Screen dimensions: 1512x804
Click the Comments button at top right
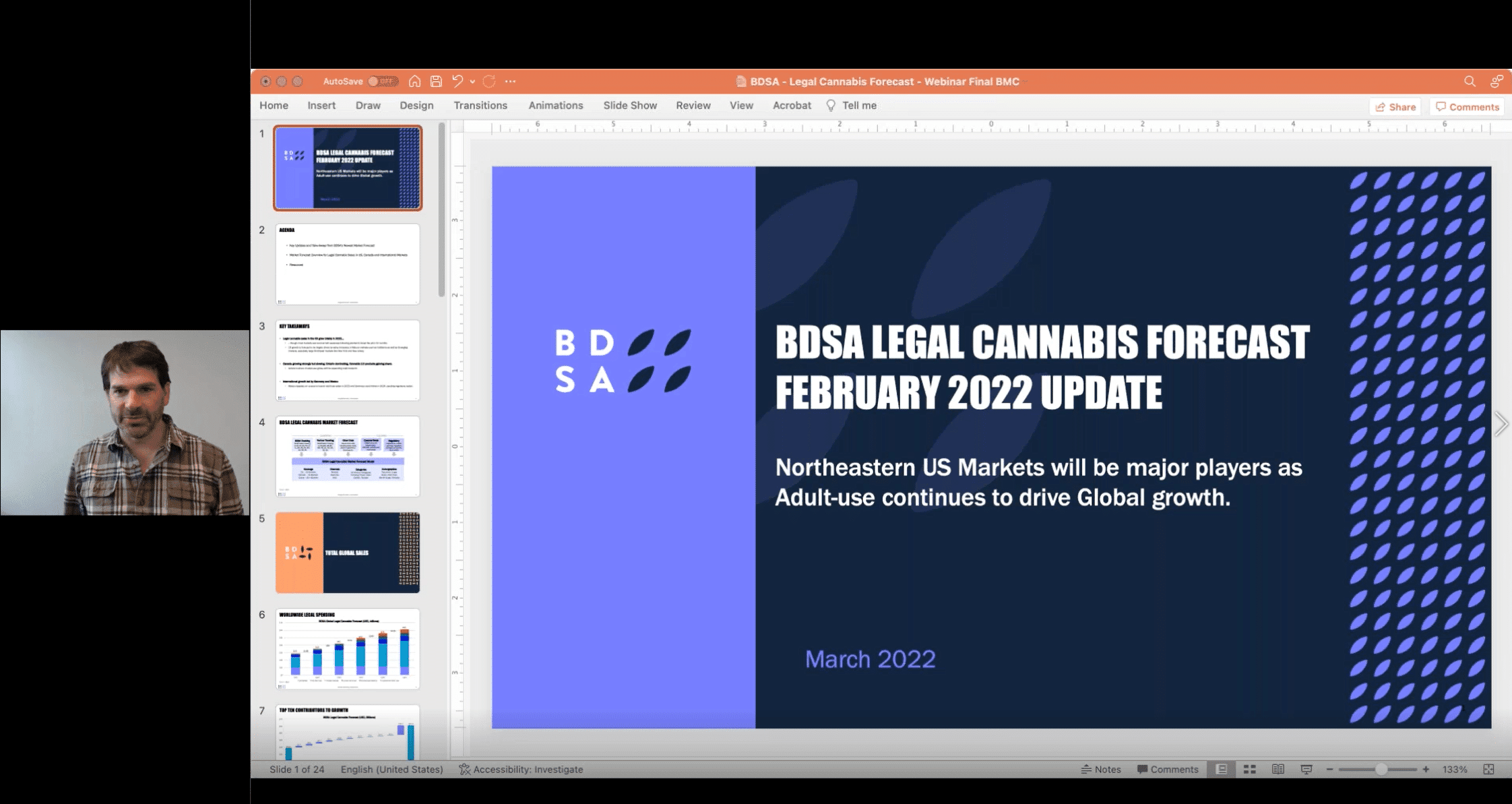pos(1467,107)
